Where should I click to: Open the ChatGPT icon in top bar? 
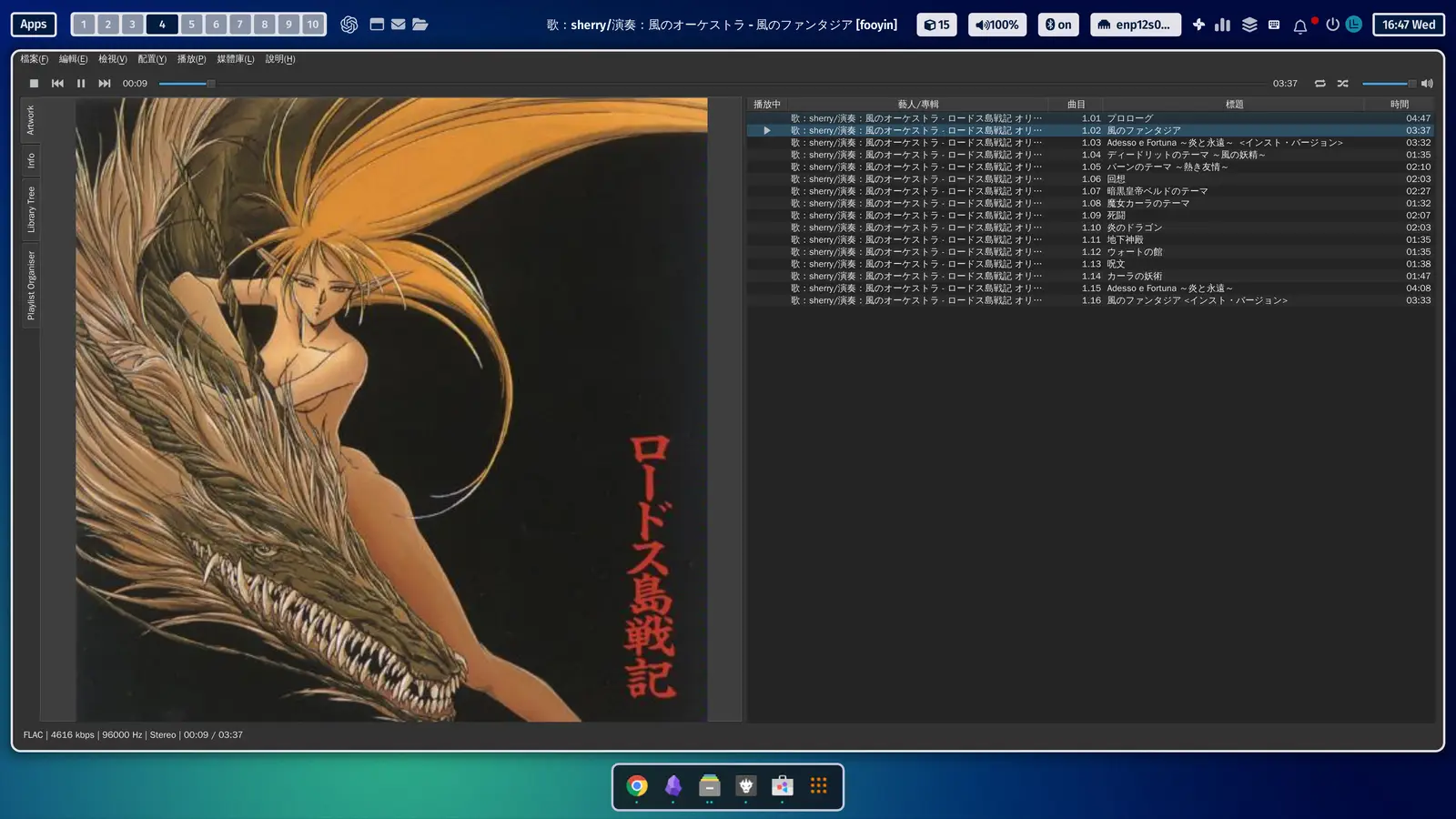click(x=349, y=25)
